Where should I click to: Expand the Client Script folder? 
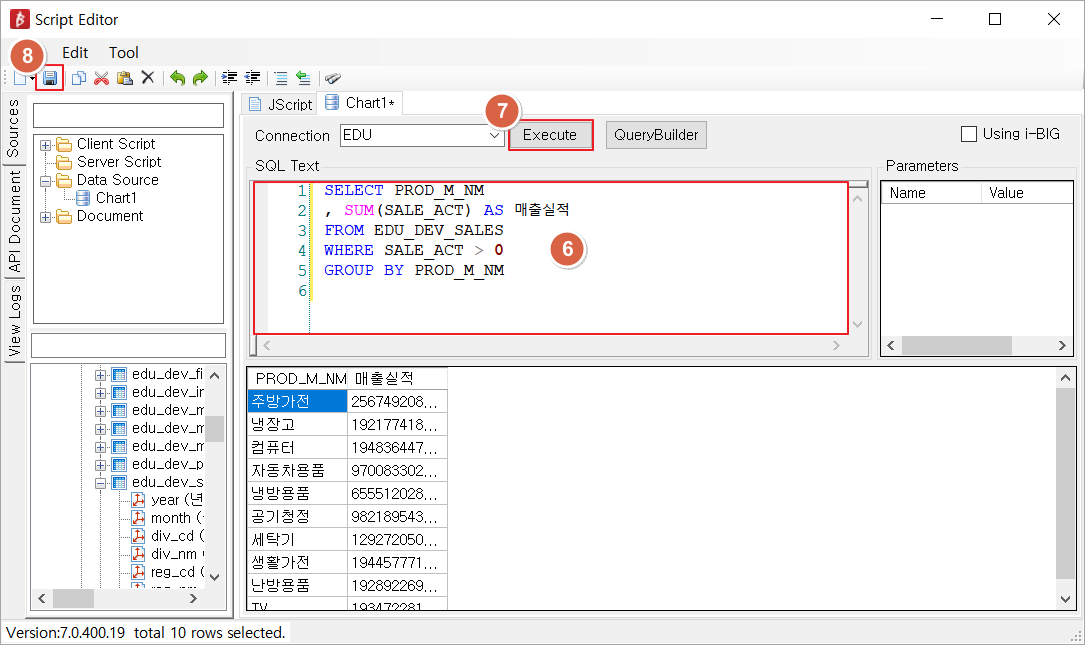pos(46,145)
